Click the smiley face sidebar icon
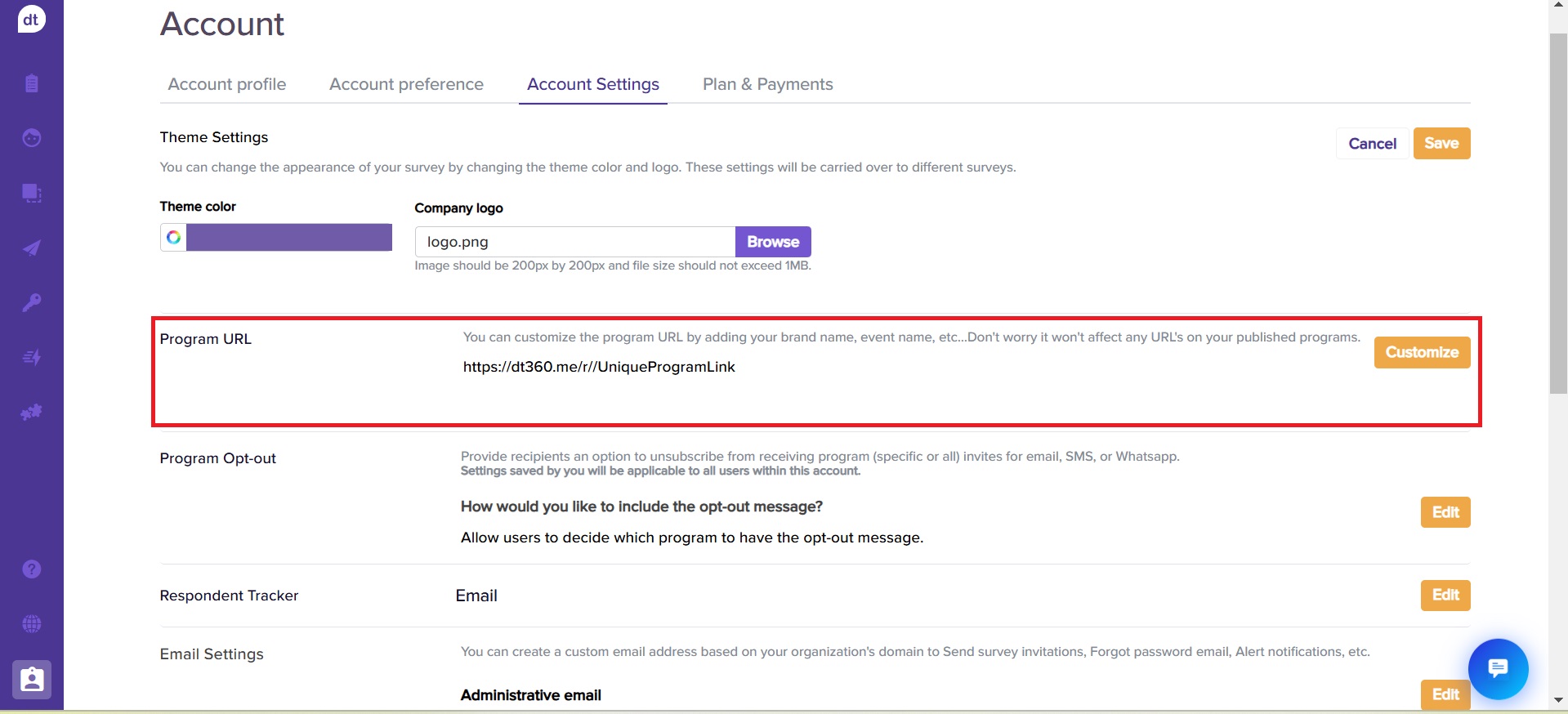 tap(31, 138)
